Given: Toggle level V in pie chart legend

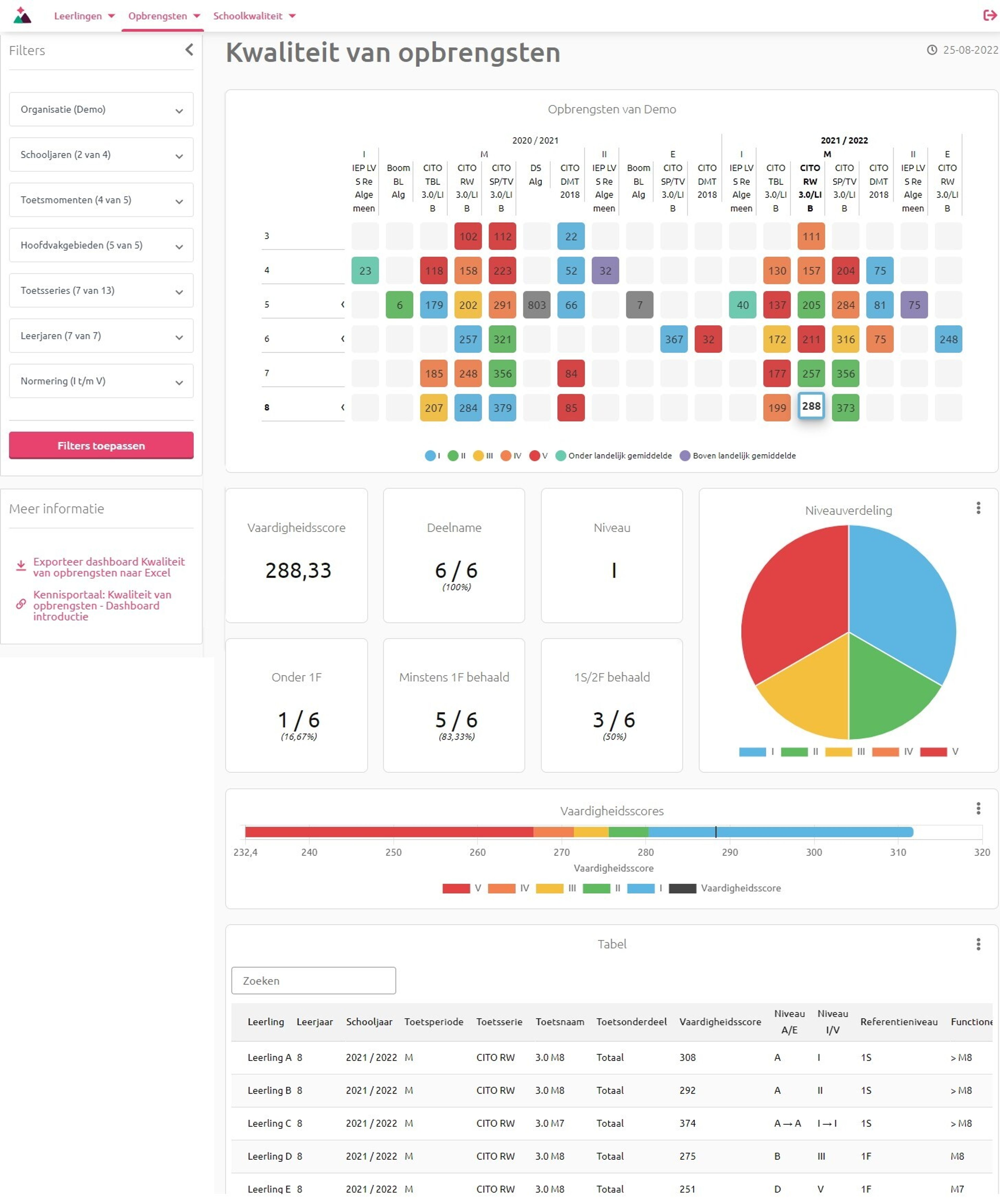Looking at the screenshot, I should 934,752.
